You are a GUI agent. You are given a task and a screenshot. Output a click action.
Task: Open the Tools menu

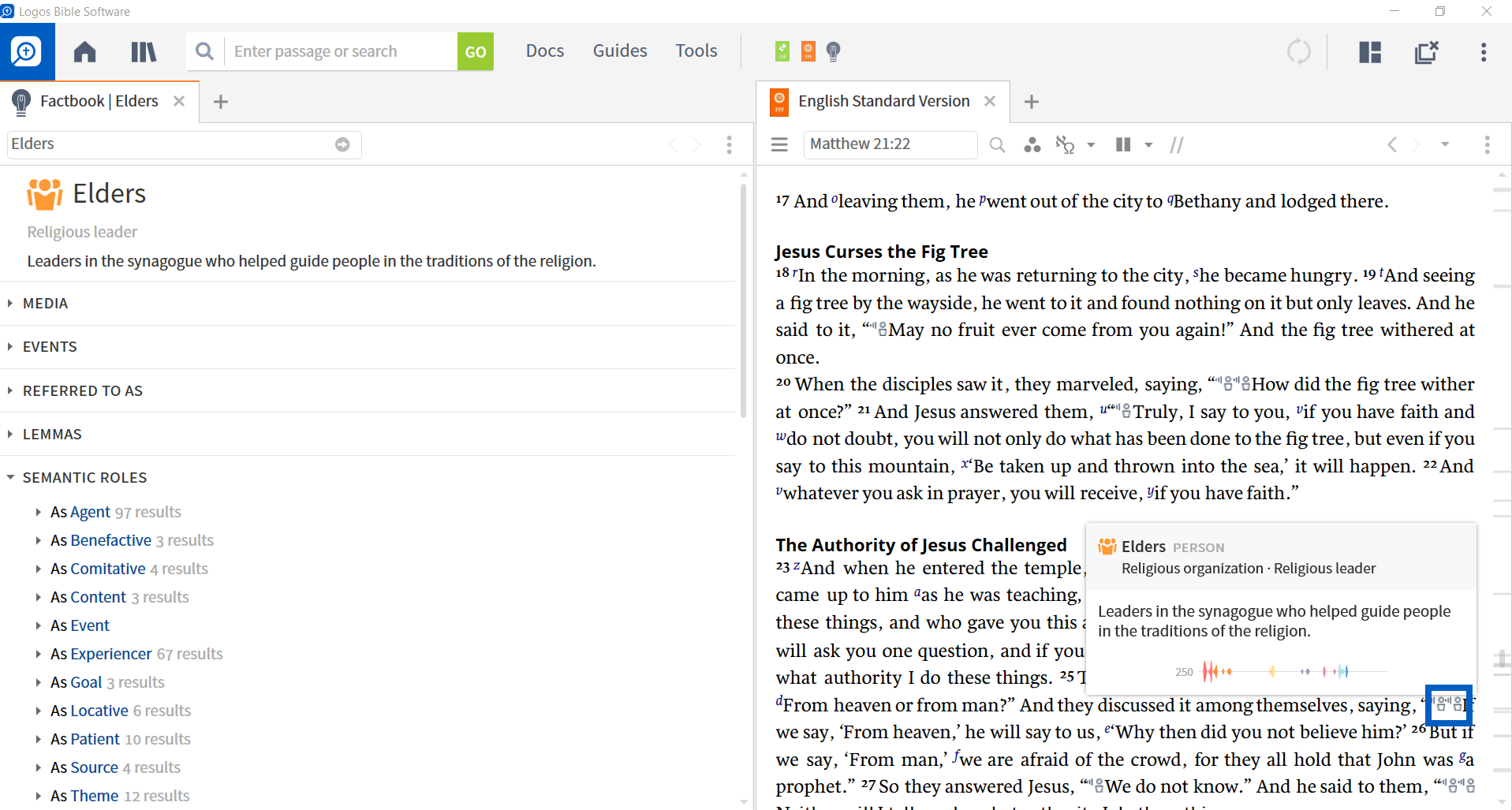pos(696,50)
